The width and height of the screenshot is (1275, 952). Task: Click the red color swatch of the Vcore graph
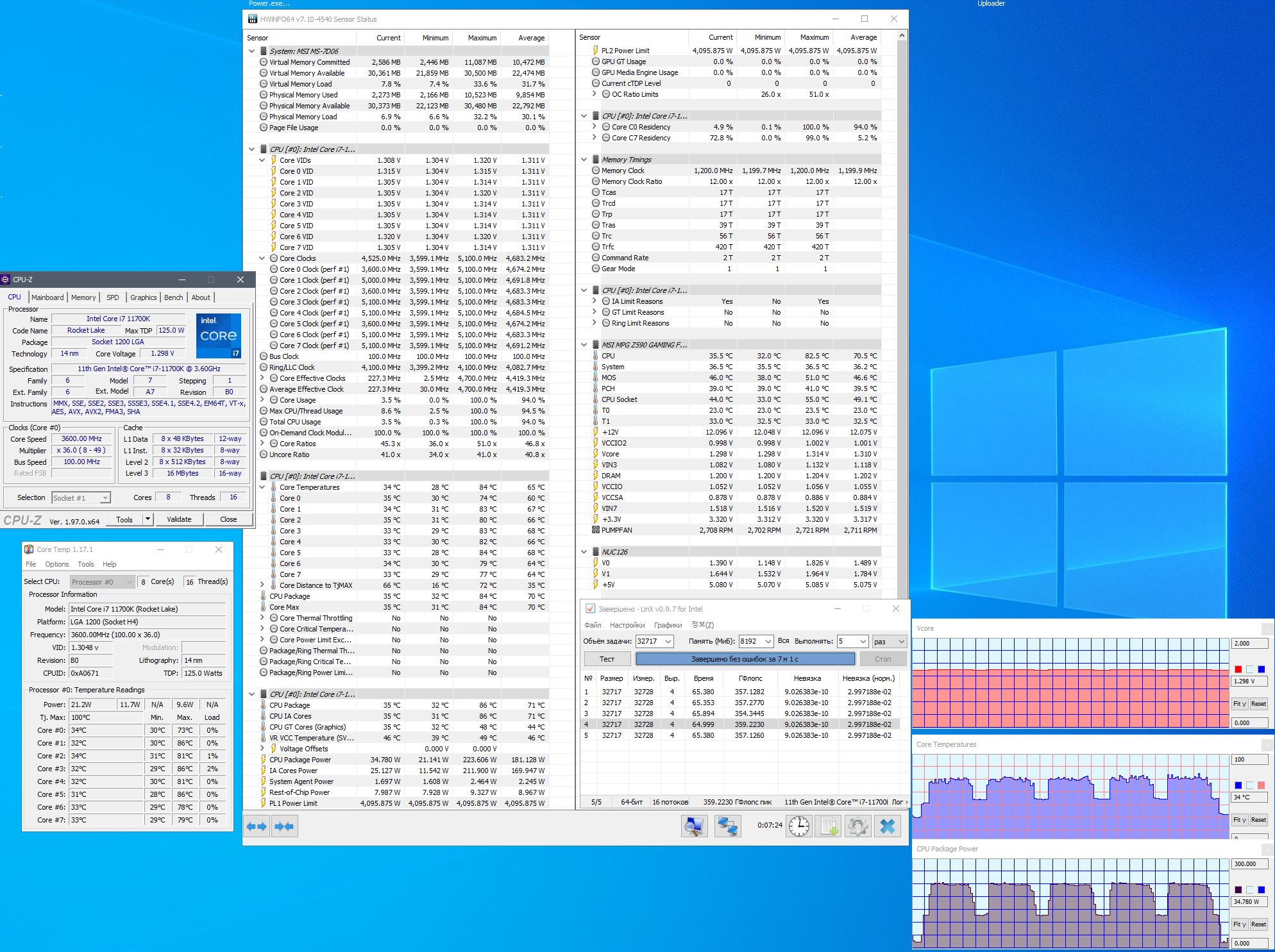[x=1238, y=669]
